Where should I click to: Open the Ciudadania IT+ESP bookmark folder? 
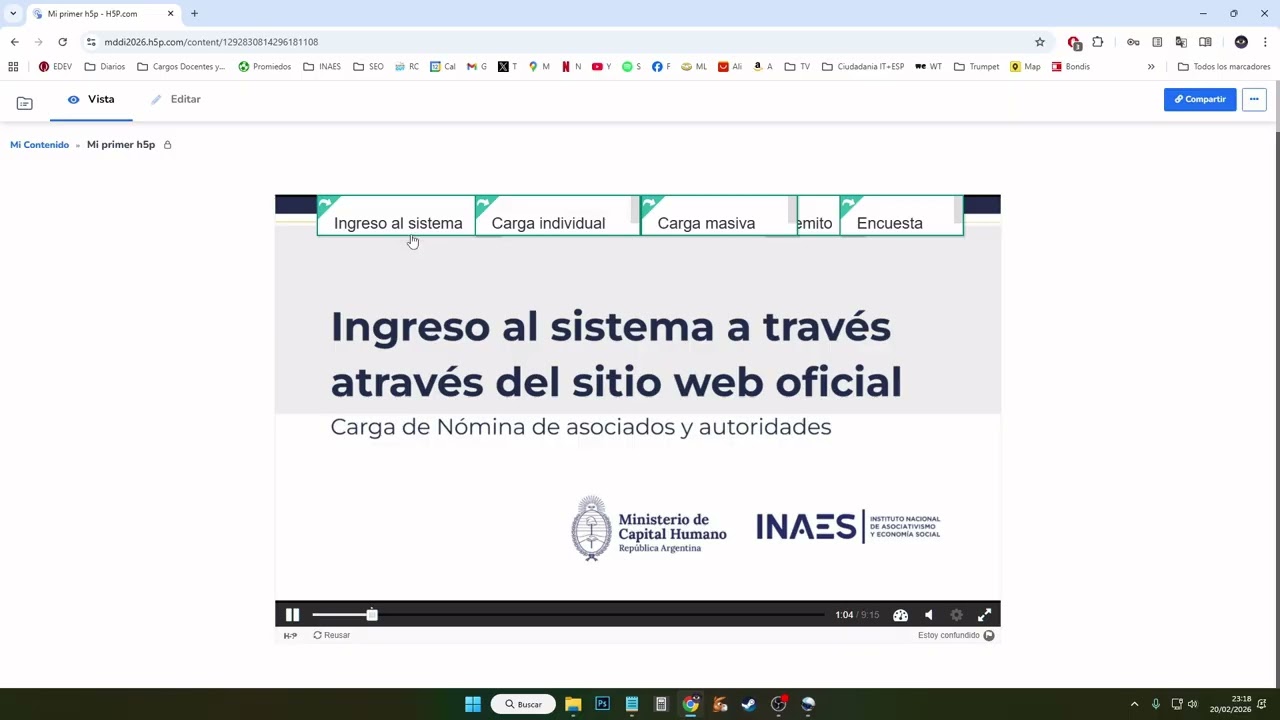pos(862,67)
